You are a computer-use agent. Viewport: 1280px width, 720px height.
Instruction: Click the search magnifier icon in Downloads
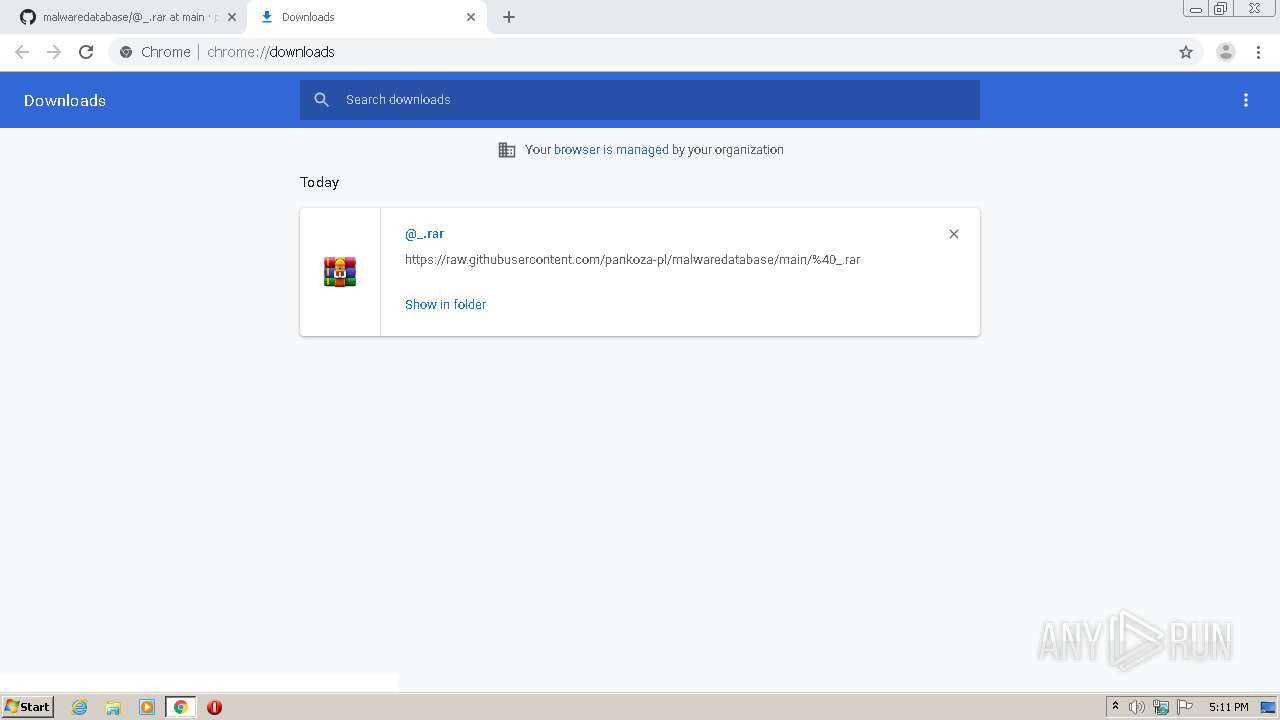click(321, 100)
